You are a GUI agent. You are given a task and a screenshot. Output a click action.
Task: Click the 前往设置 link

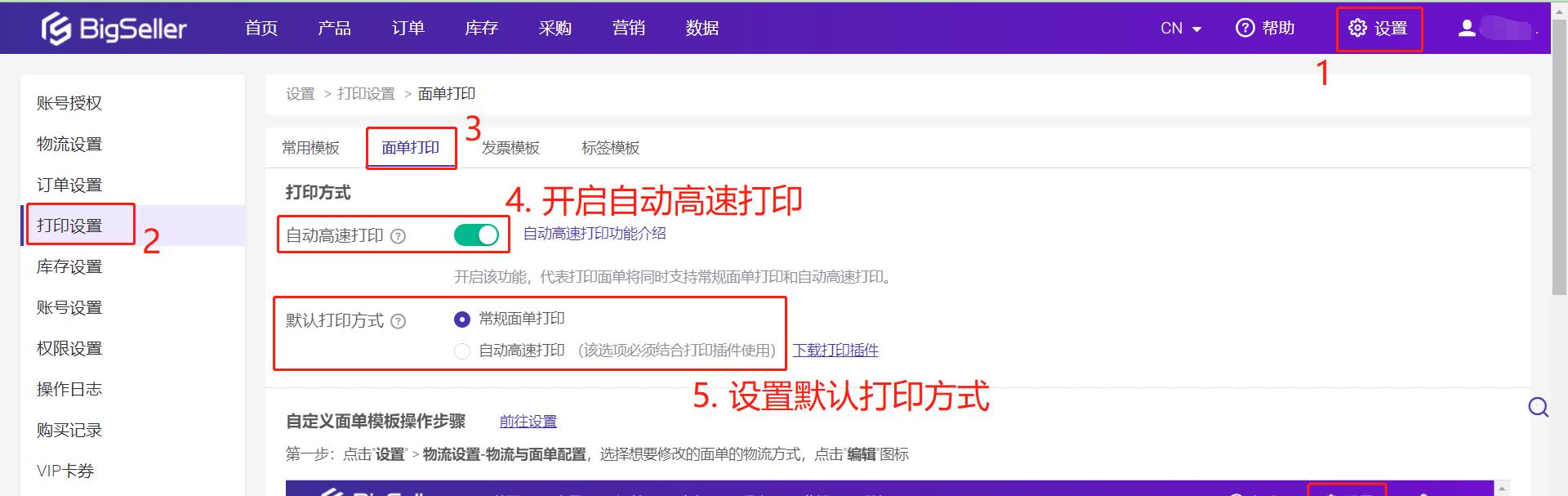pyautogui.click(x=528, y=422)
